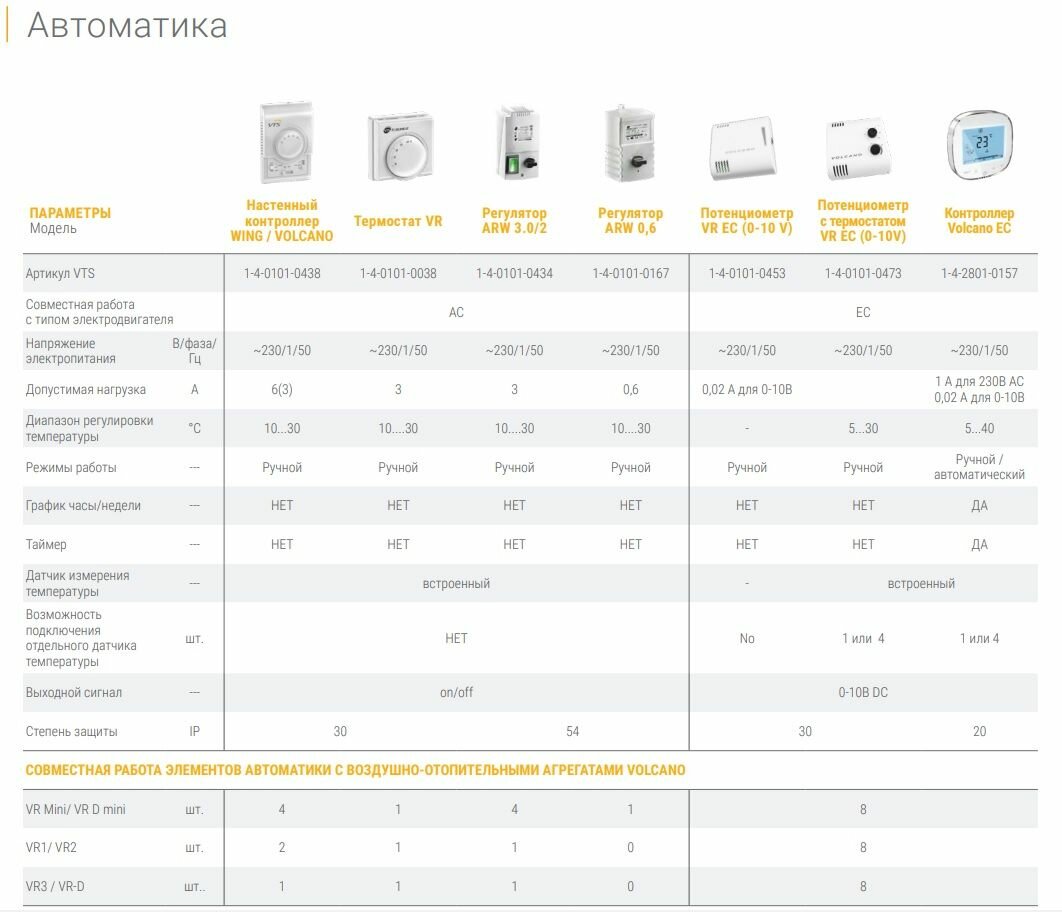
Task: Click the 'Степень защиты' row label
Action: (x=72, y=731)
